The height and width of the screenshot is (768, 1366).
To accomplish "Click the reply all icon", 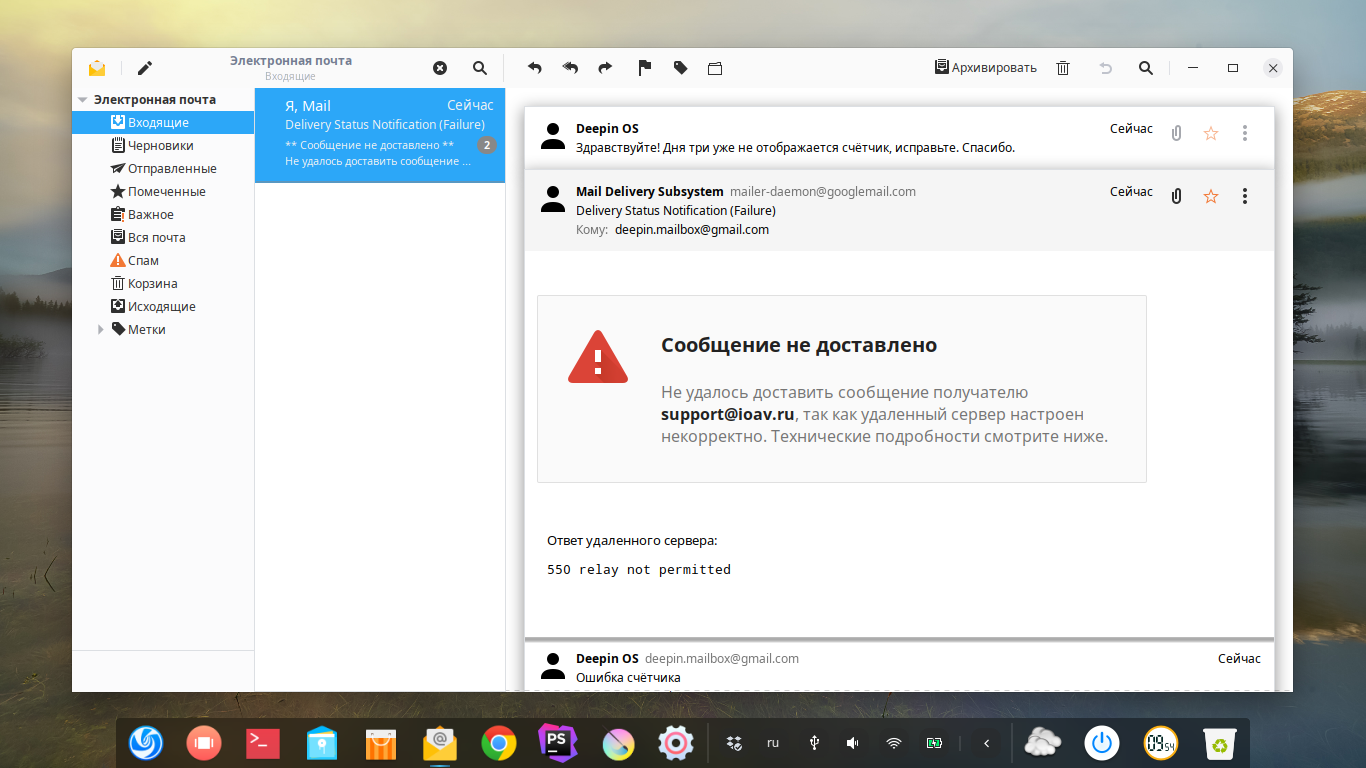I will (570, 68).
